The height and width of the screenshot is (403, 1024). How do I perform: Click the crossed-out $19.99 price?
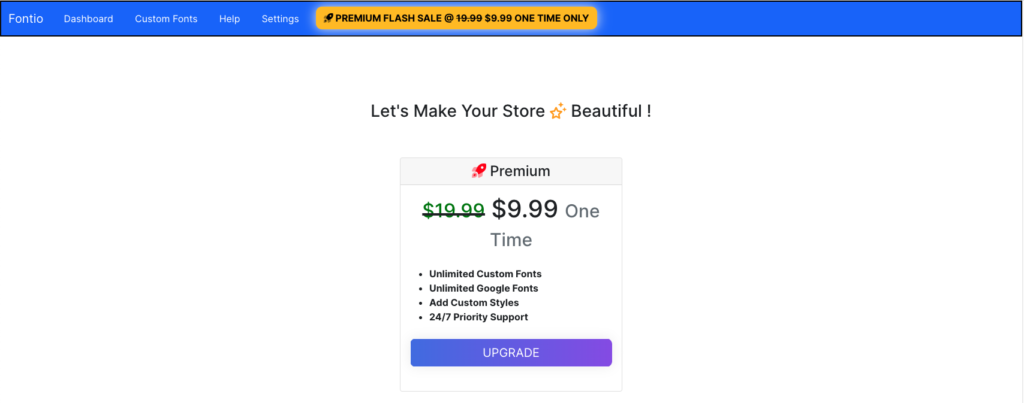pyautogui.click(x=453, y=210)
